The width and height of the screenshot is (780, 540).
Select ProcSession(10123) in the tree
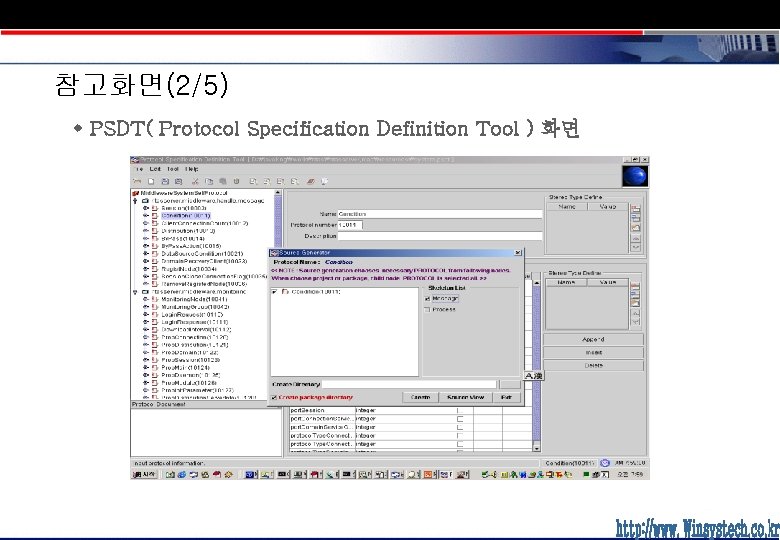tap(191, 360)
